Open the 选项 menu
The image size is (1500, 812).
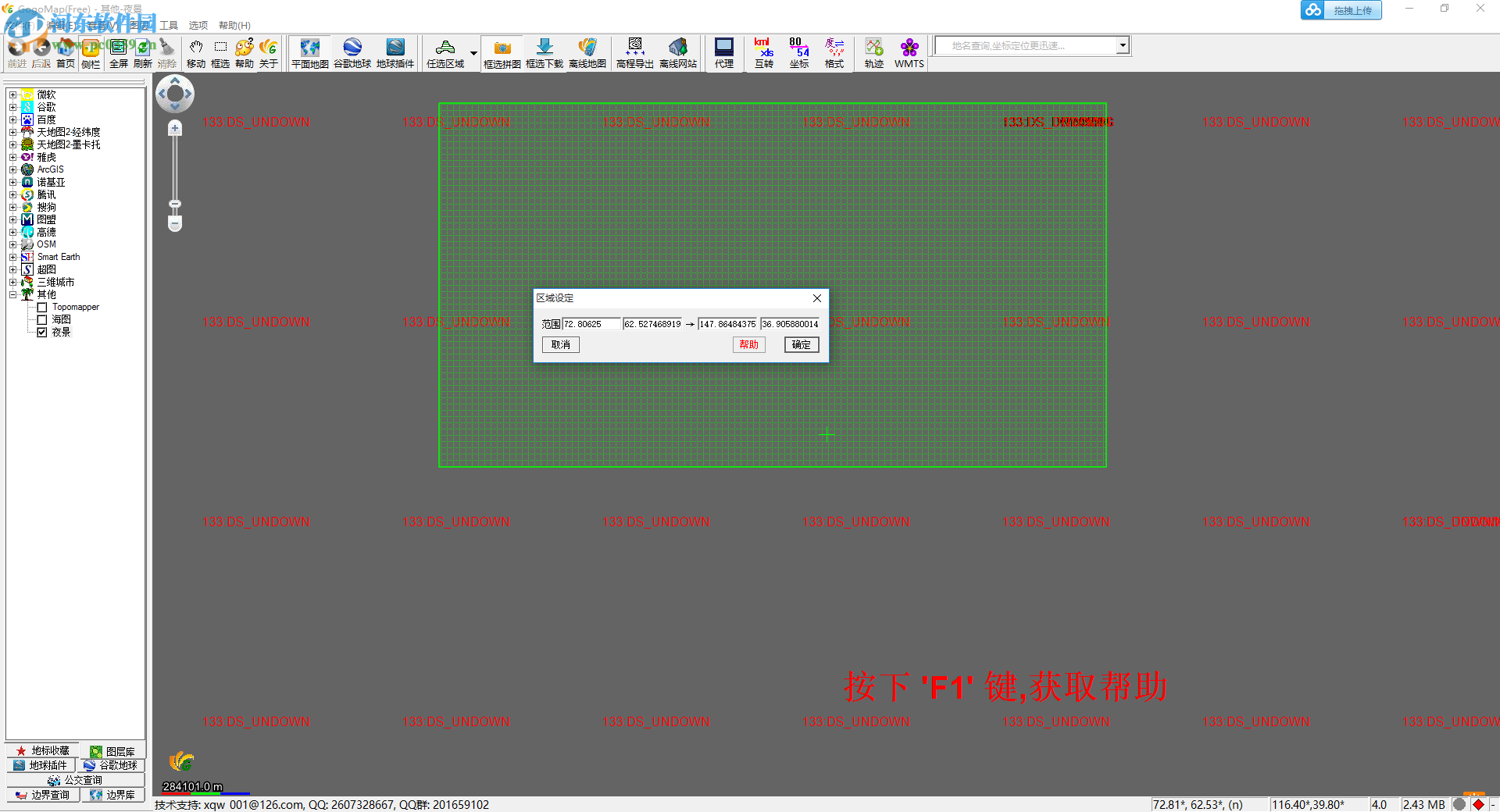[198, 26]
